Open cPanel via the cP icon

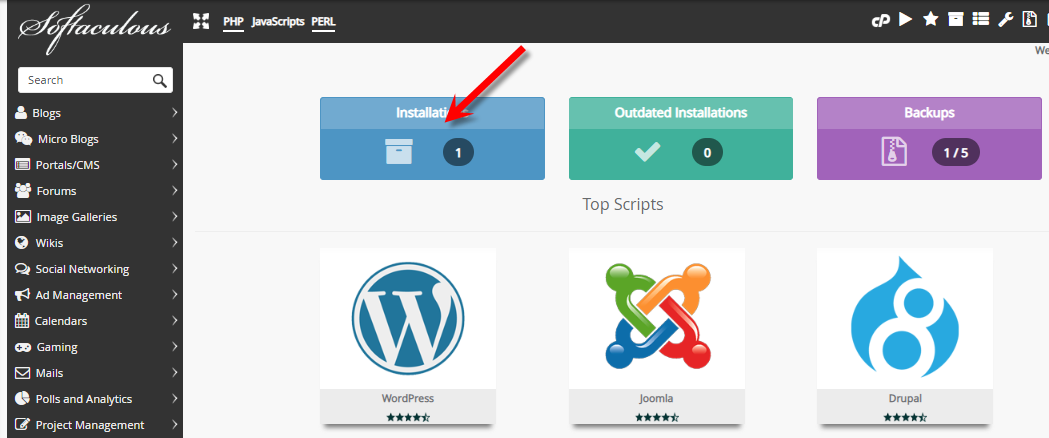coord(880,20)
